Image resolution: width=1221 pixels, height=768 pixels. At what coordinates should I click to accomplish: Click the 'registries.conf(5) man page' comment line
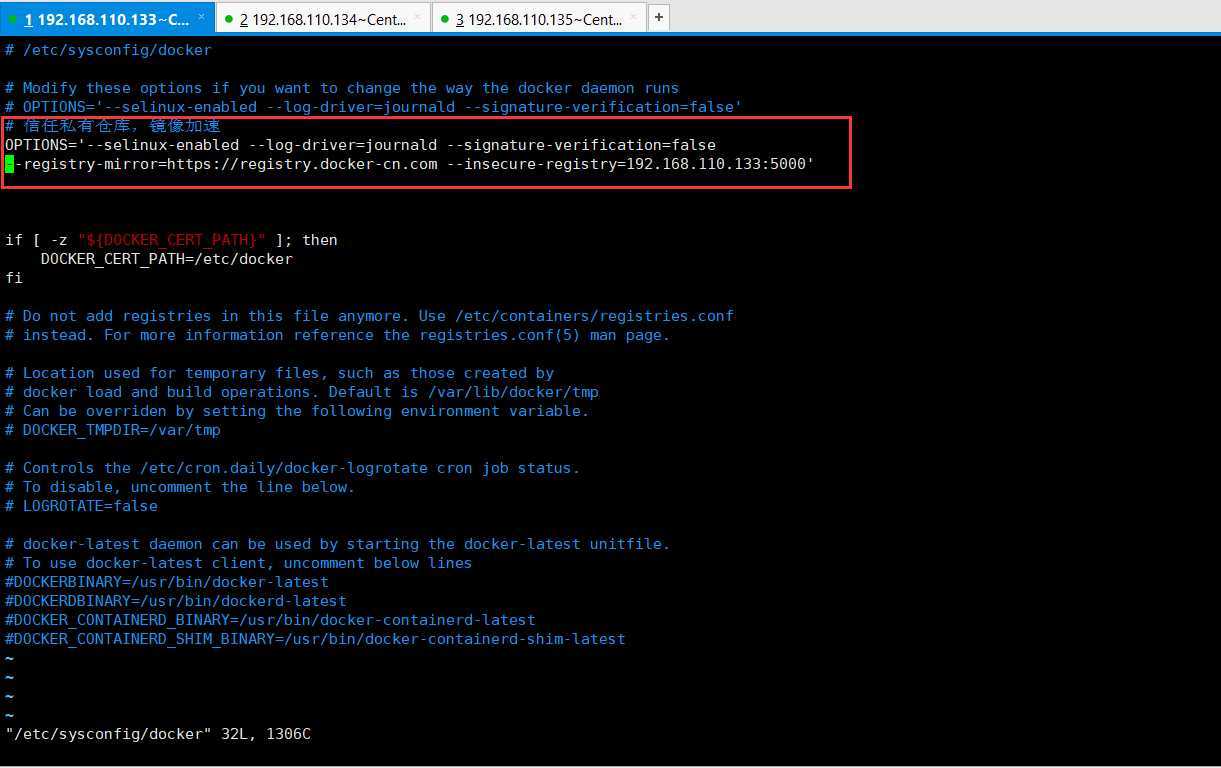[x=337, y=335]
